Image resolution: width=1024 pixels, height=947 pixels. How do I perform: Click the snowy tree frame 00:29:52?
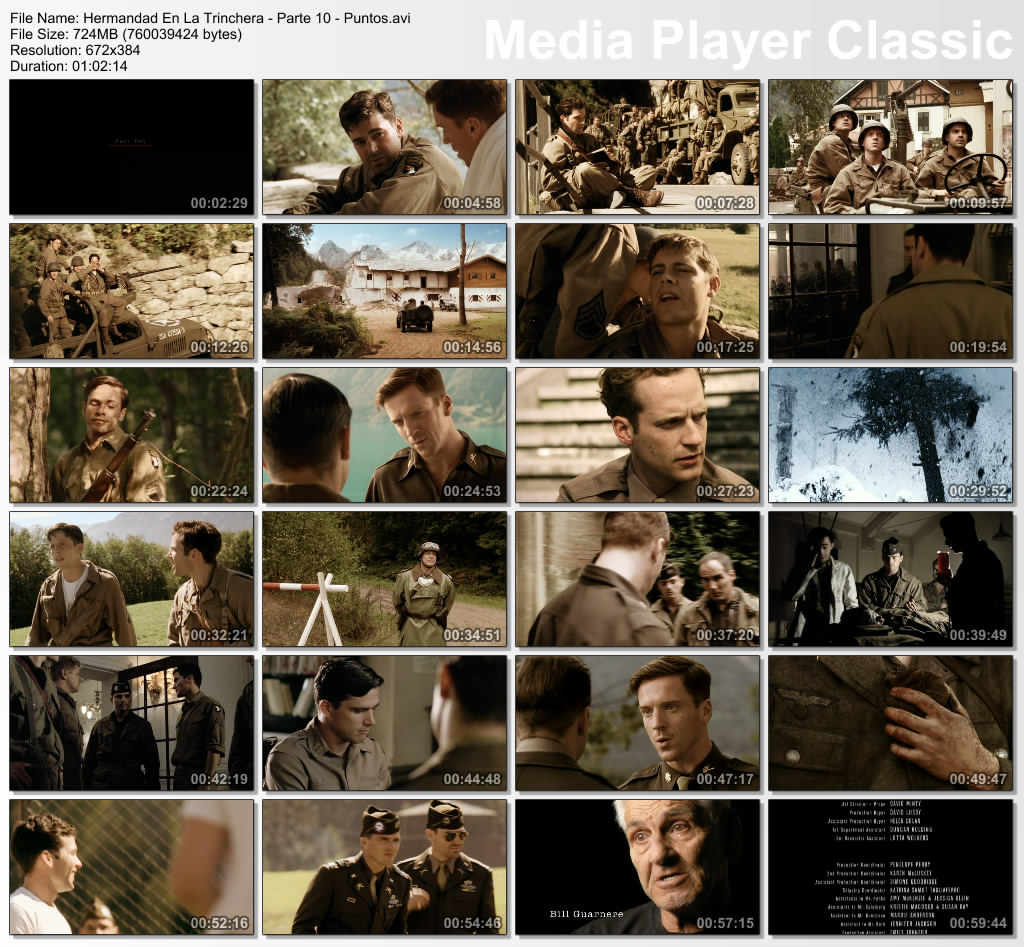point(890,435)
